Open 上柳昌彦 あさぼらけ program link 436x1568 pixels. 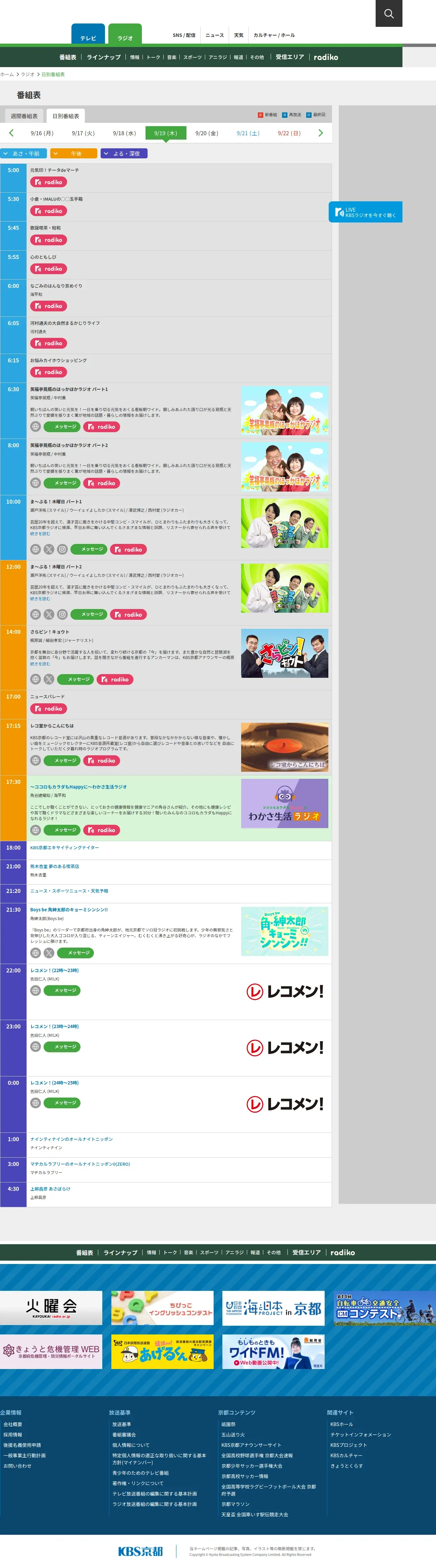[x=50, y=1189]
